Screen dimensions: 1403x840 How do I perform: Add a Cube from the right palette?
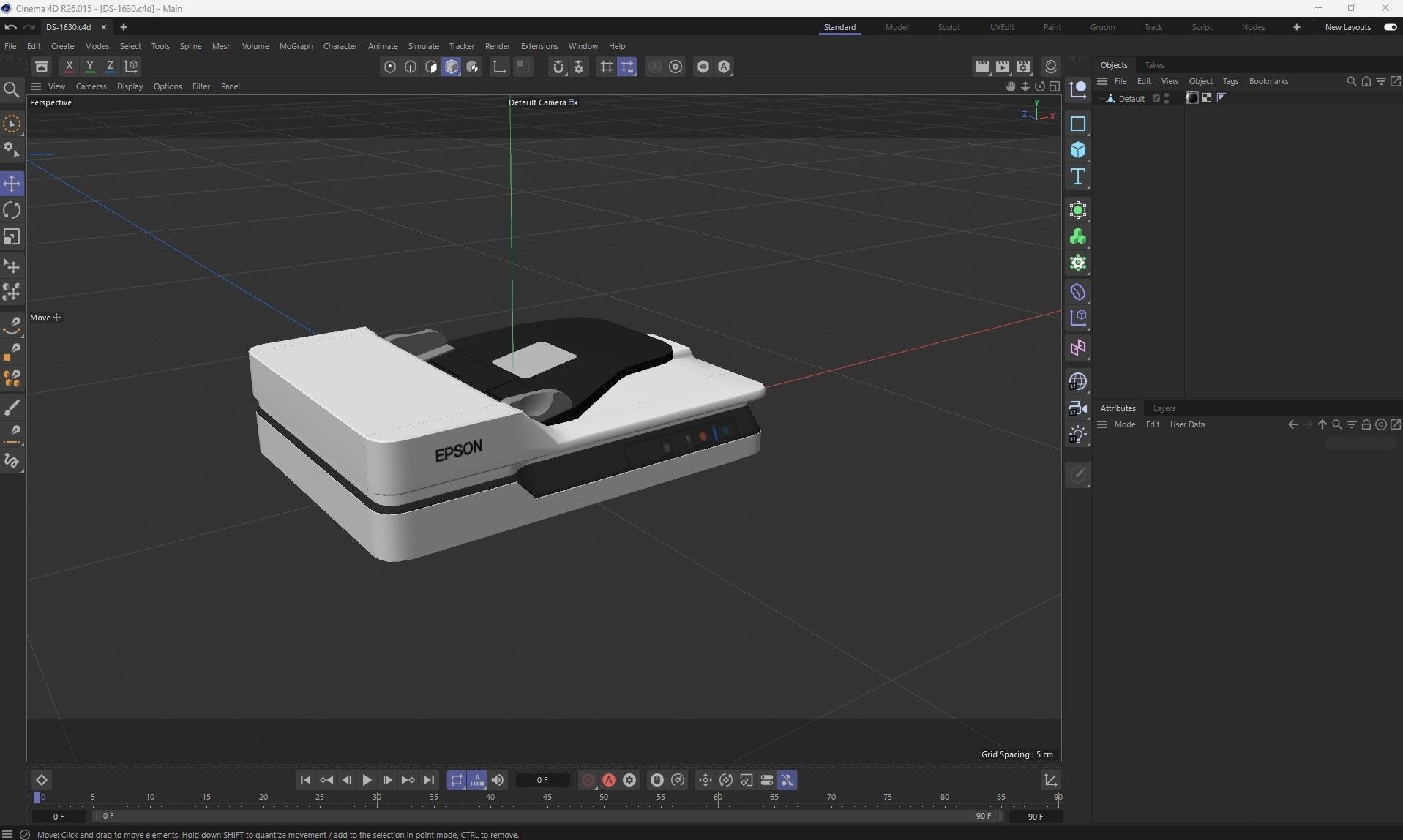click(1078, 150)
